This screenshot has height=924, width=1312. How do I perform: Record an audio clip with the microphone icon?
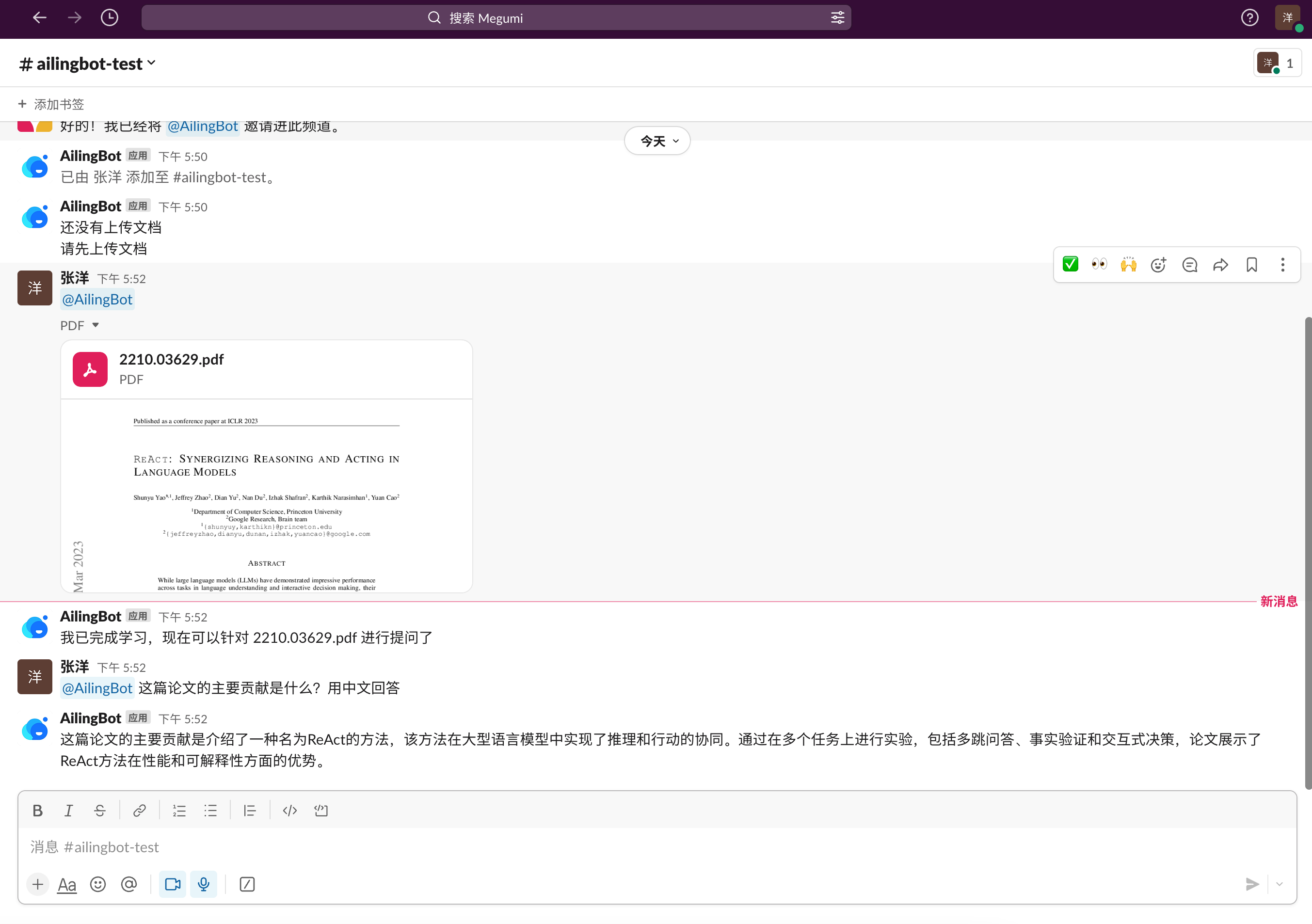[204, 884]
